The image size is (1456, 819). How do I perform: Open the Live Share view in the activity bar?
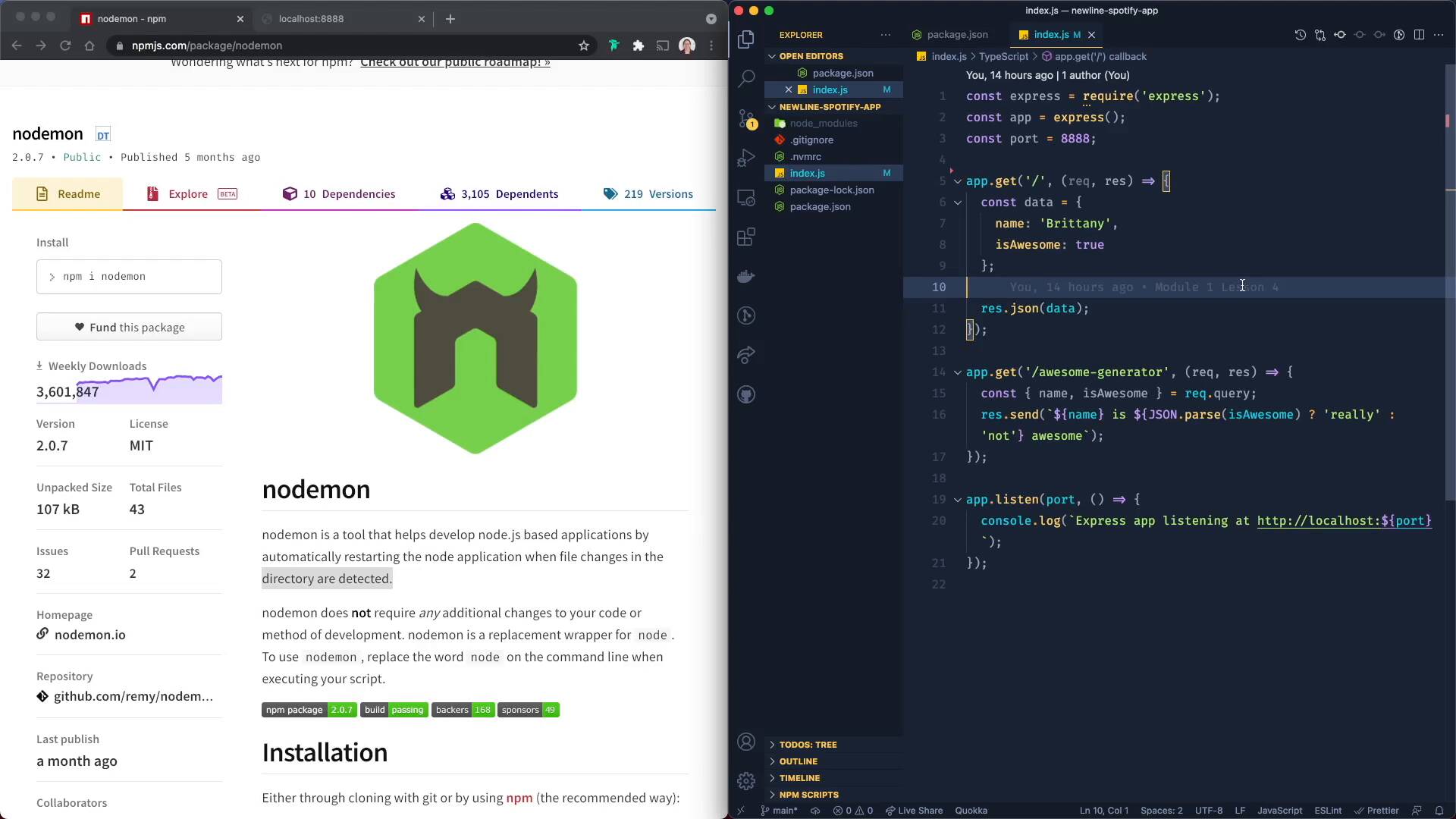(x=746, y=355)
